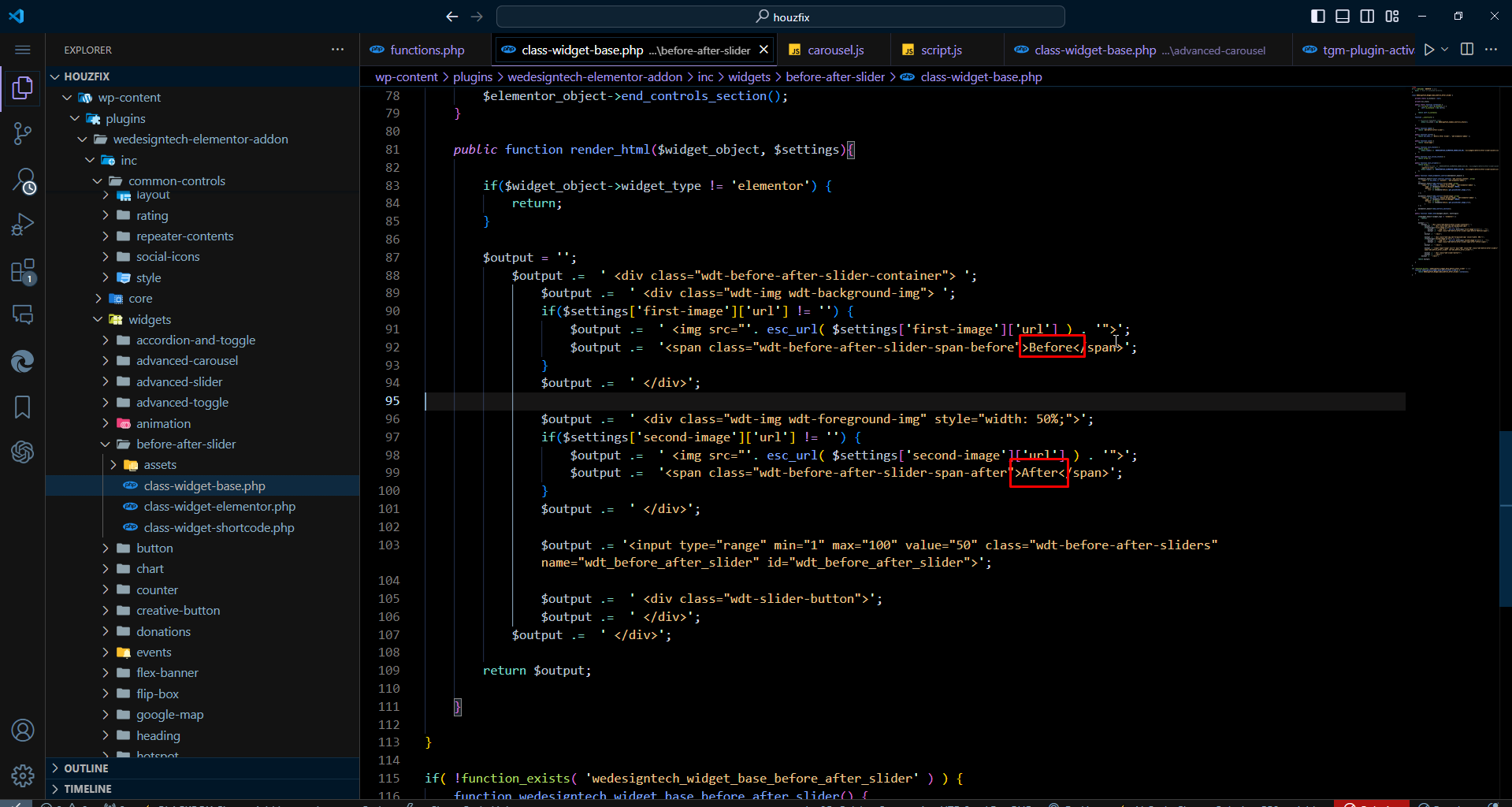Image resolution: width=1512 pixels, height=807 pixels.
Task: Open Customize Layout icon
Action: click(x=1392, y=17)
